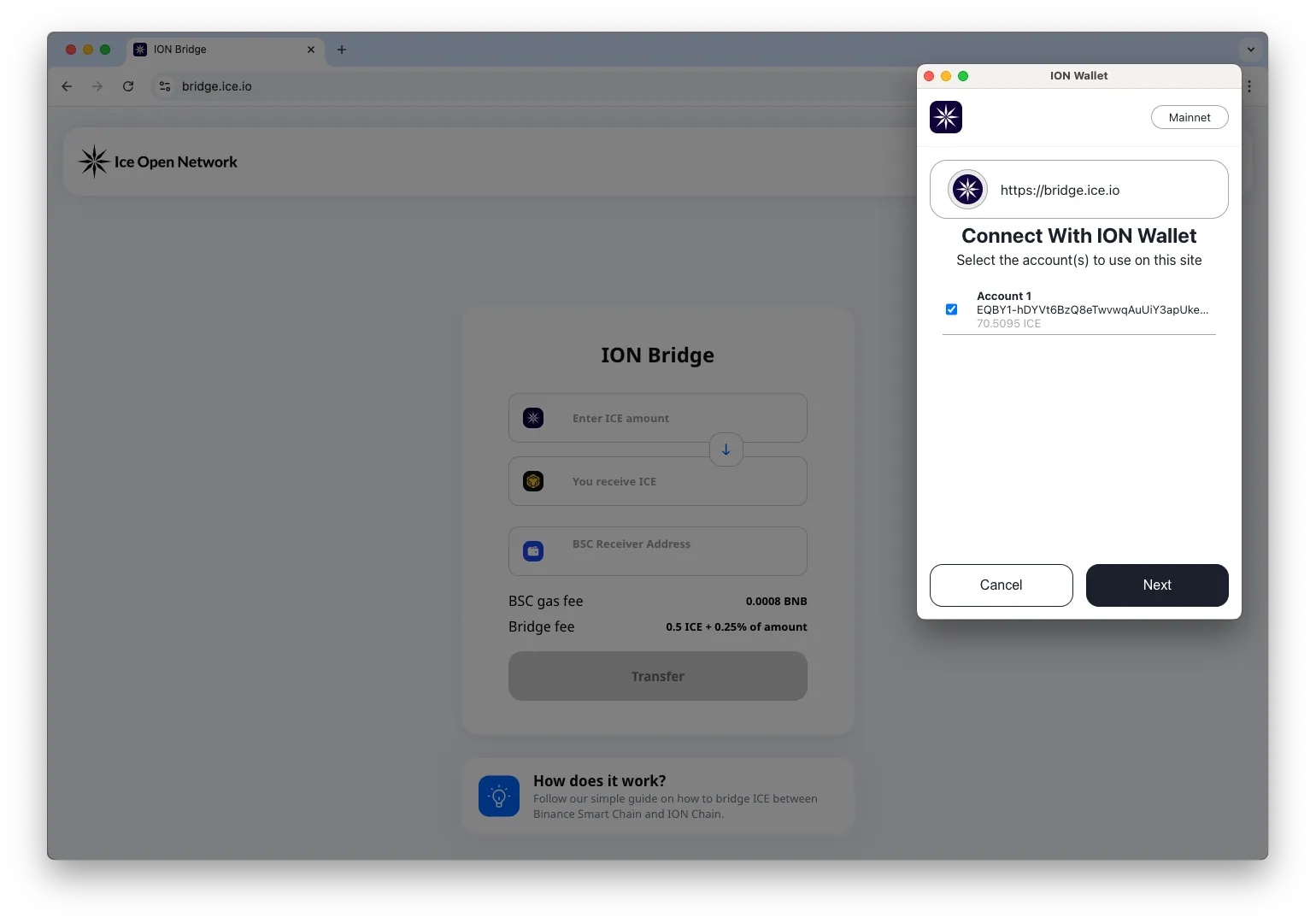Click the bridge.ice.io site icon in wallet
Screen dimensions: 1316x923
[967, 190]
